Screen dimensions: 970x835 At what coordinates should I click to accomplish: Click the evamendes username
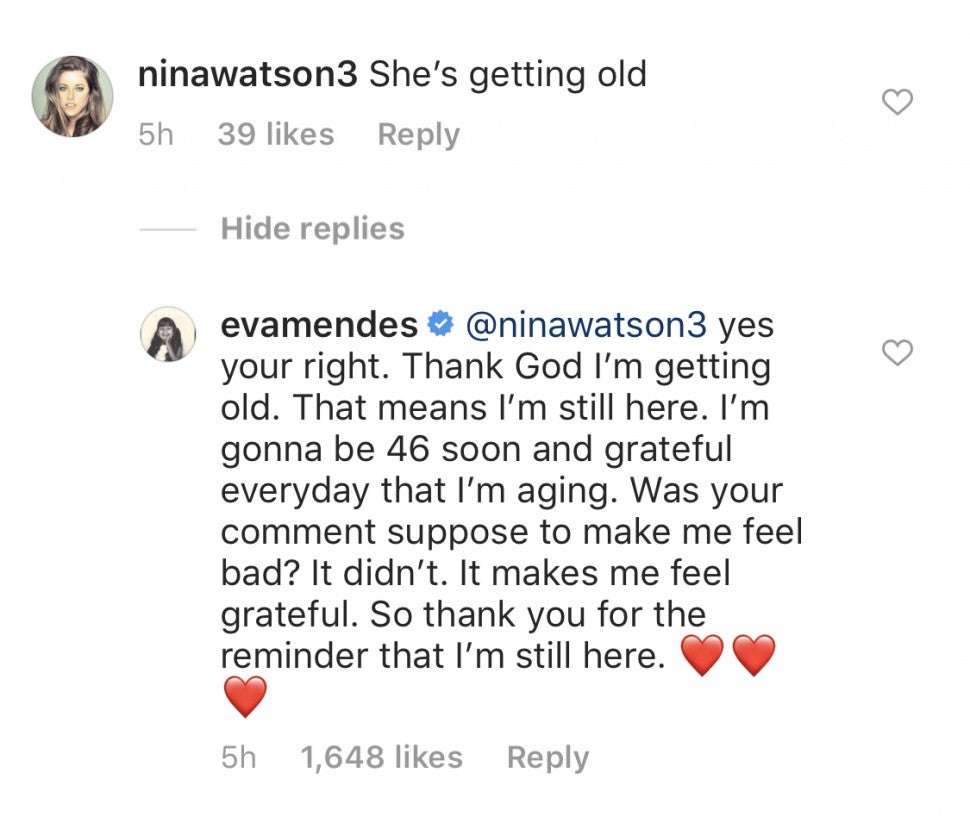pyautogui.click(x=319, y=325)
